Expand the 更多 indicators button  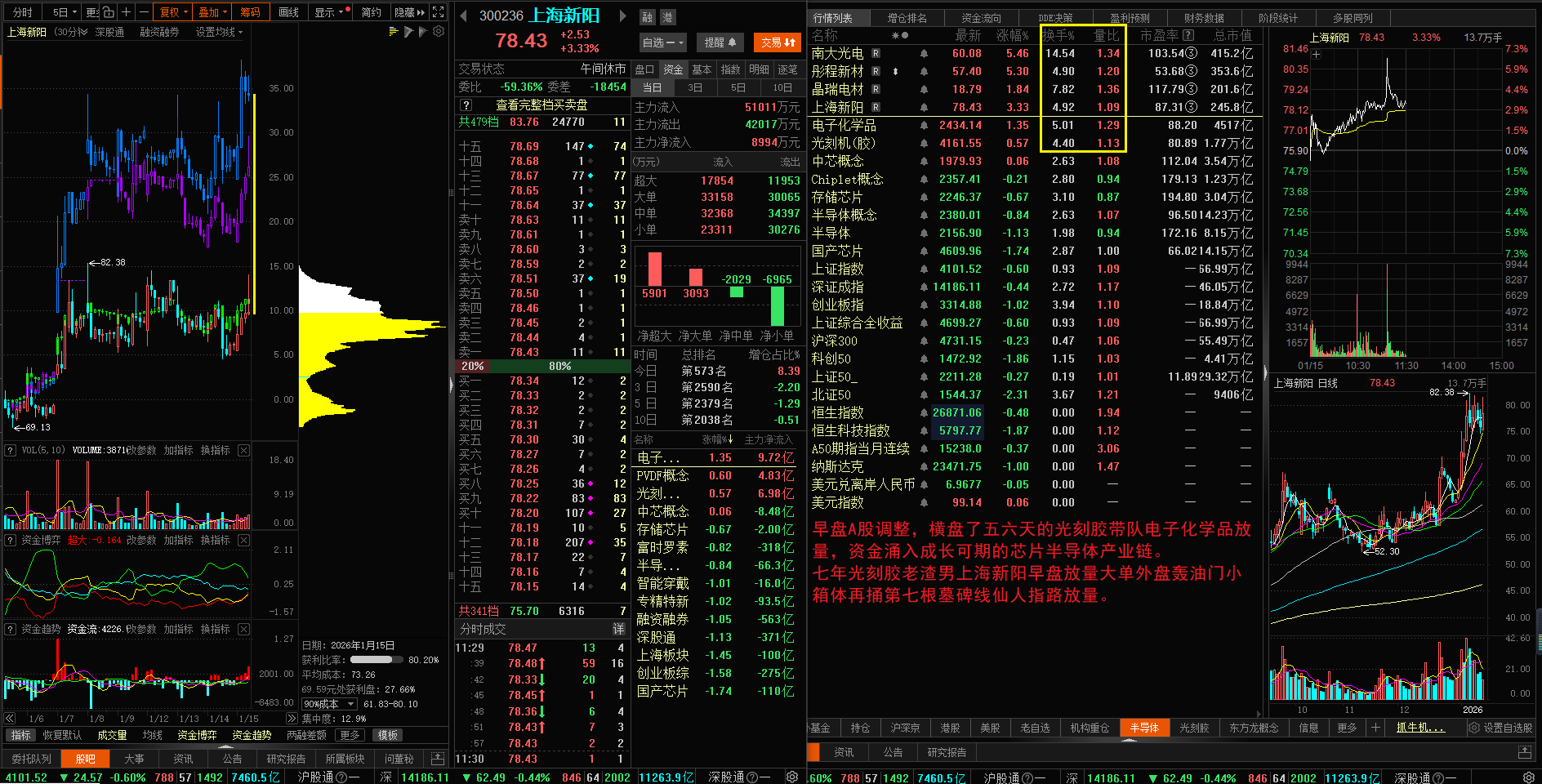tap(350, 735)
